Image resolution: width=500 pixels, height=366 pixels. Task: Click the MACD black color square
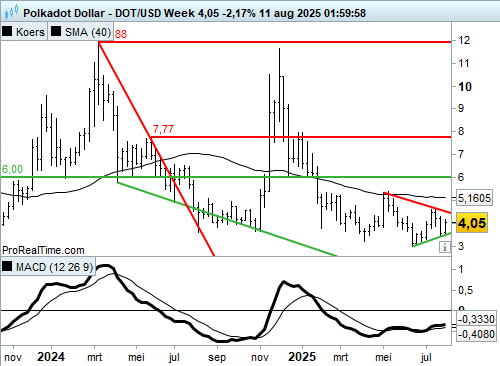pos(7,266)
